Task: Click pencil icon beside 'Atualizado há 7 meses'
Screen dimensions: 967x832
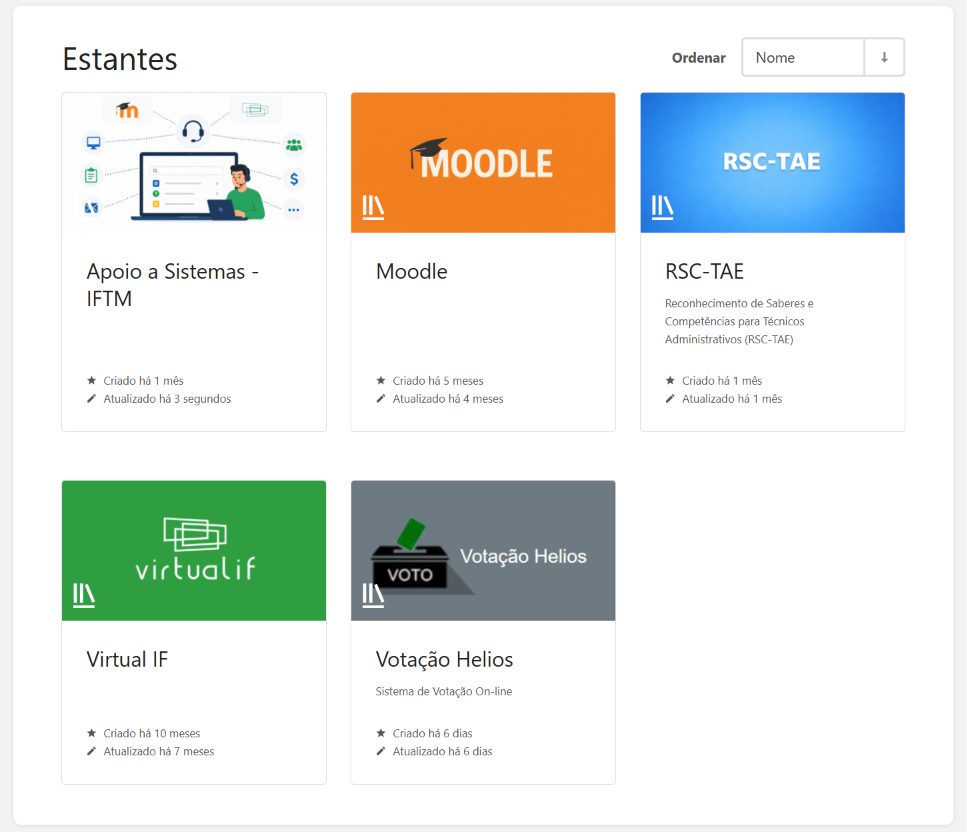Action: tap(92, 751)
